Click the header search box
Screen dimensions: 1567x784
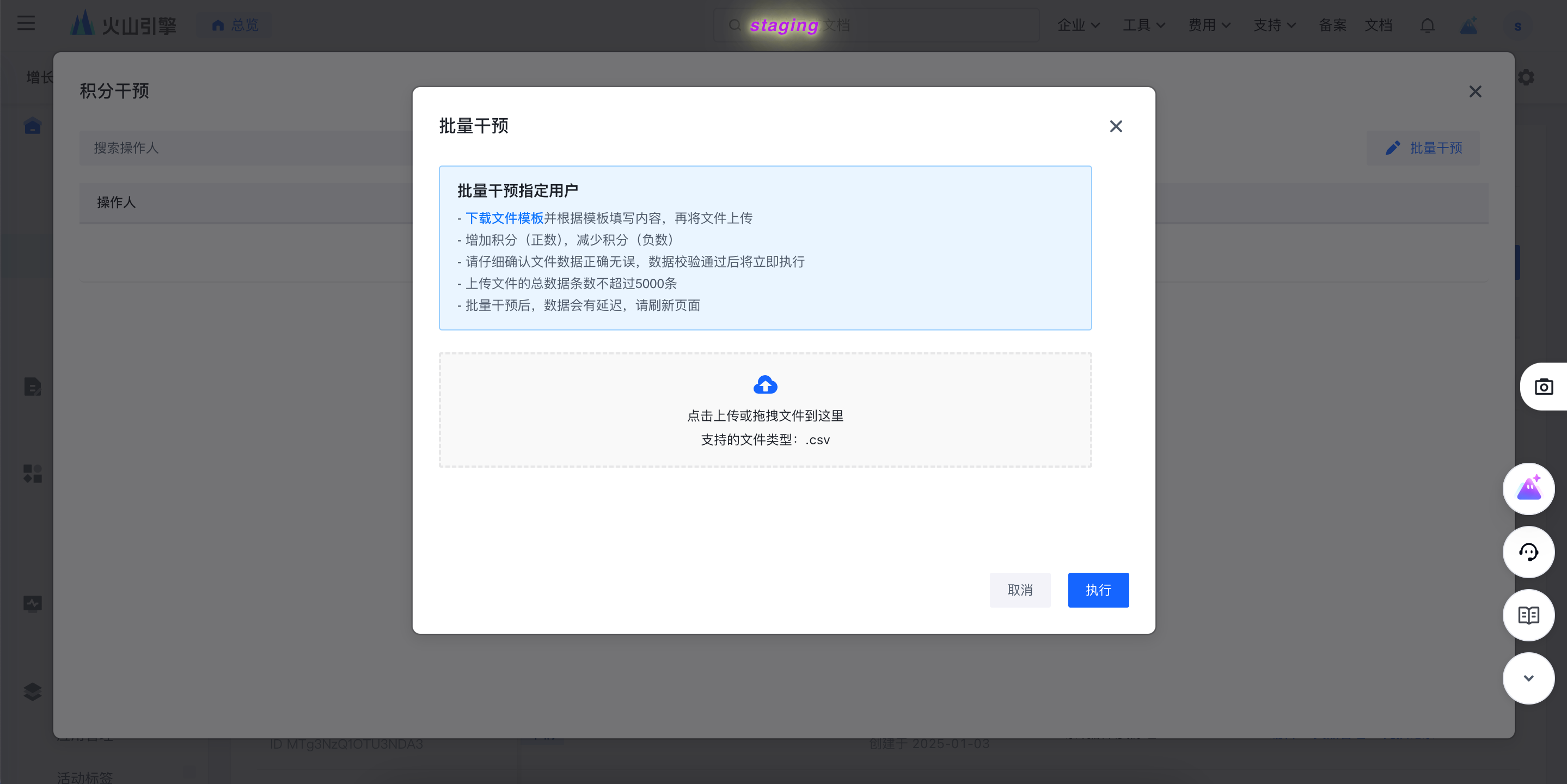[876, 25]
